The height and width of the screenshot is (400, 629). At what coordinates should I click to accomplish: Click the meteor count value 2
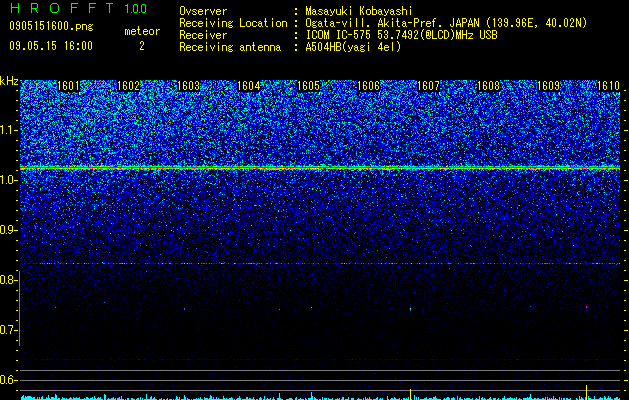pos(142,46)
